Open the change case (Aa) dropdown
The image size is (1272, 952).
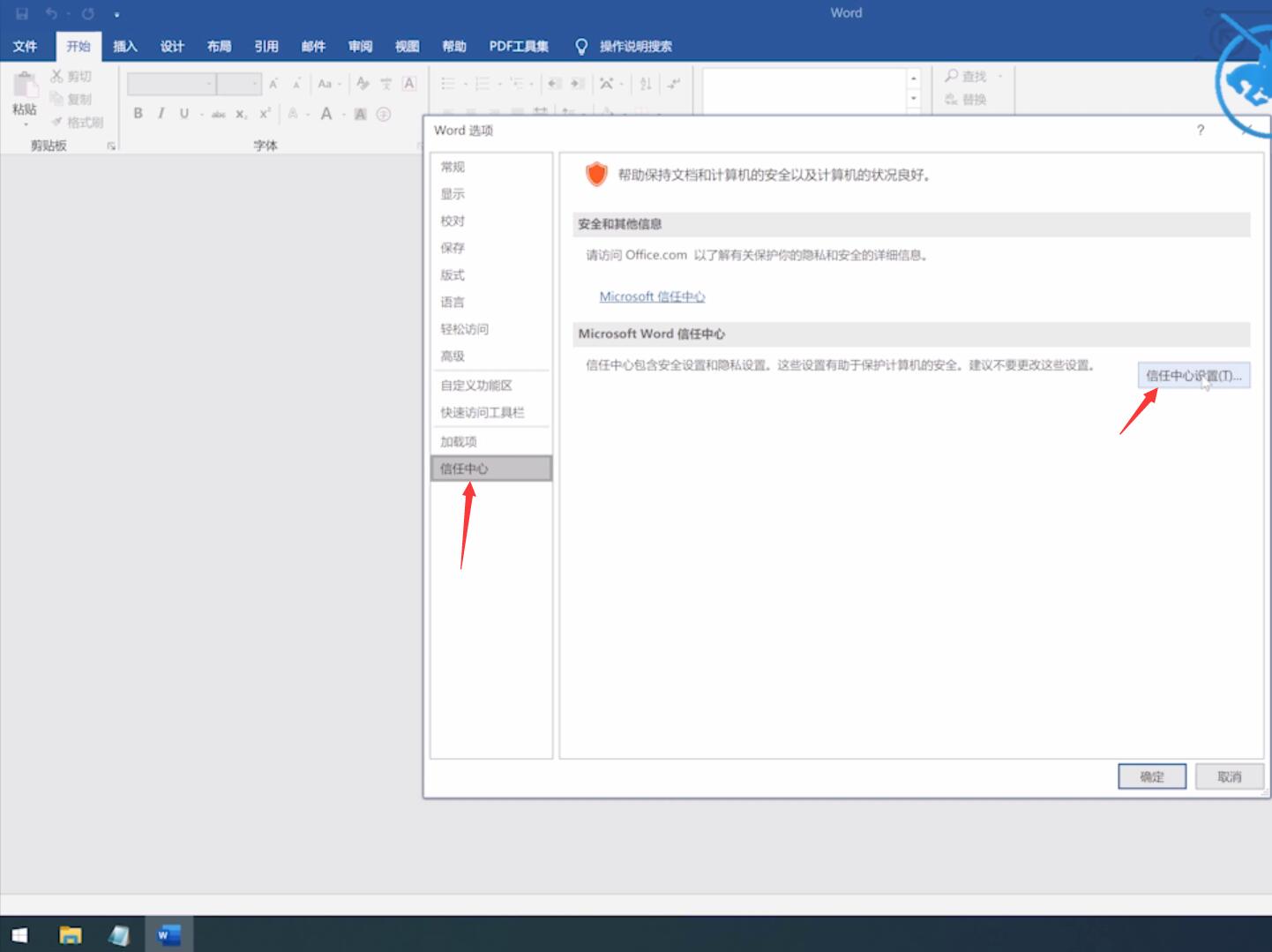point(329,84)
